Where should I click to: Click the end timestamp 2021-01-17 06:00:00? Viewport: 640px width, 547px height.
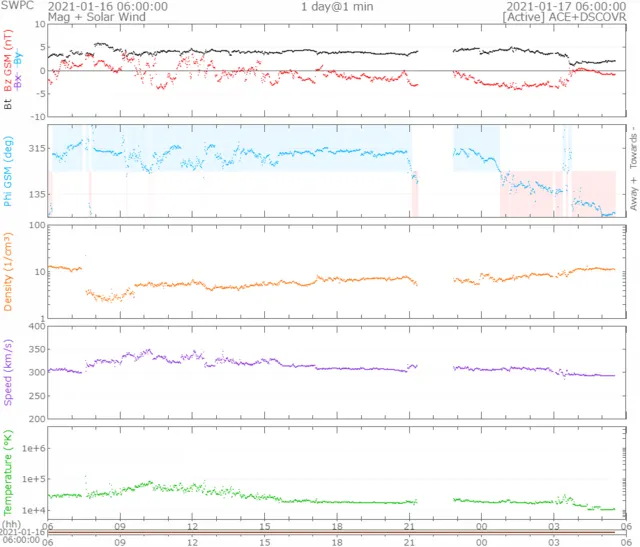pyautogui.click(x=566, y=7)
